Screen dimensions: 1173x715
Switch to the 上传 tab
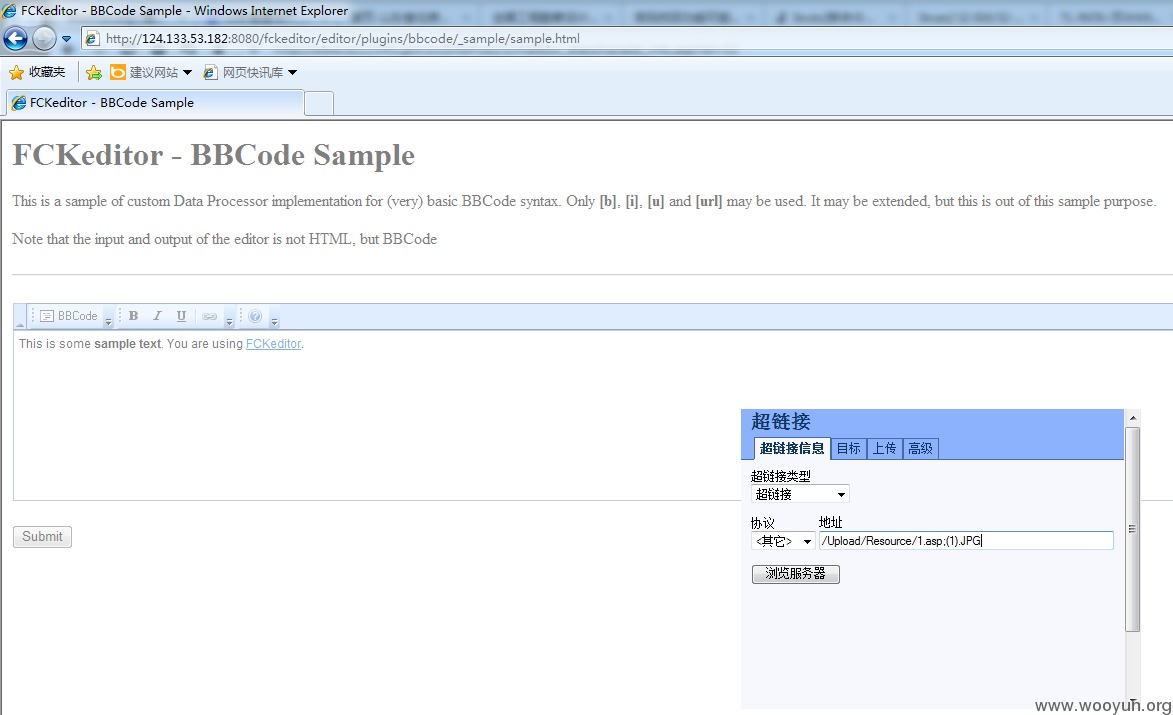click(884, 449)
